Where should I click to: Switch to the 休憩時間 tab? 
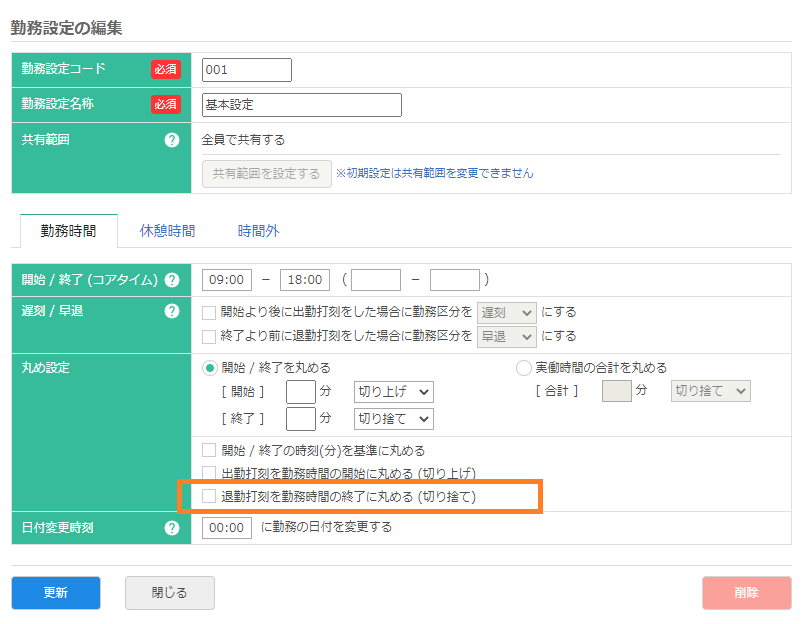coord(166,229)
